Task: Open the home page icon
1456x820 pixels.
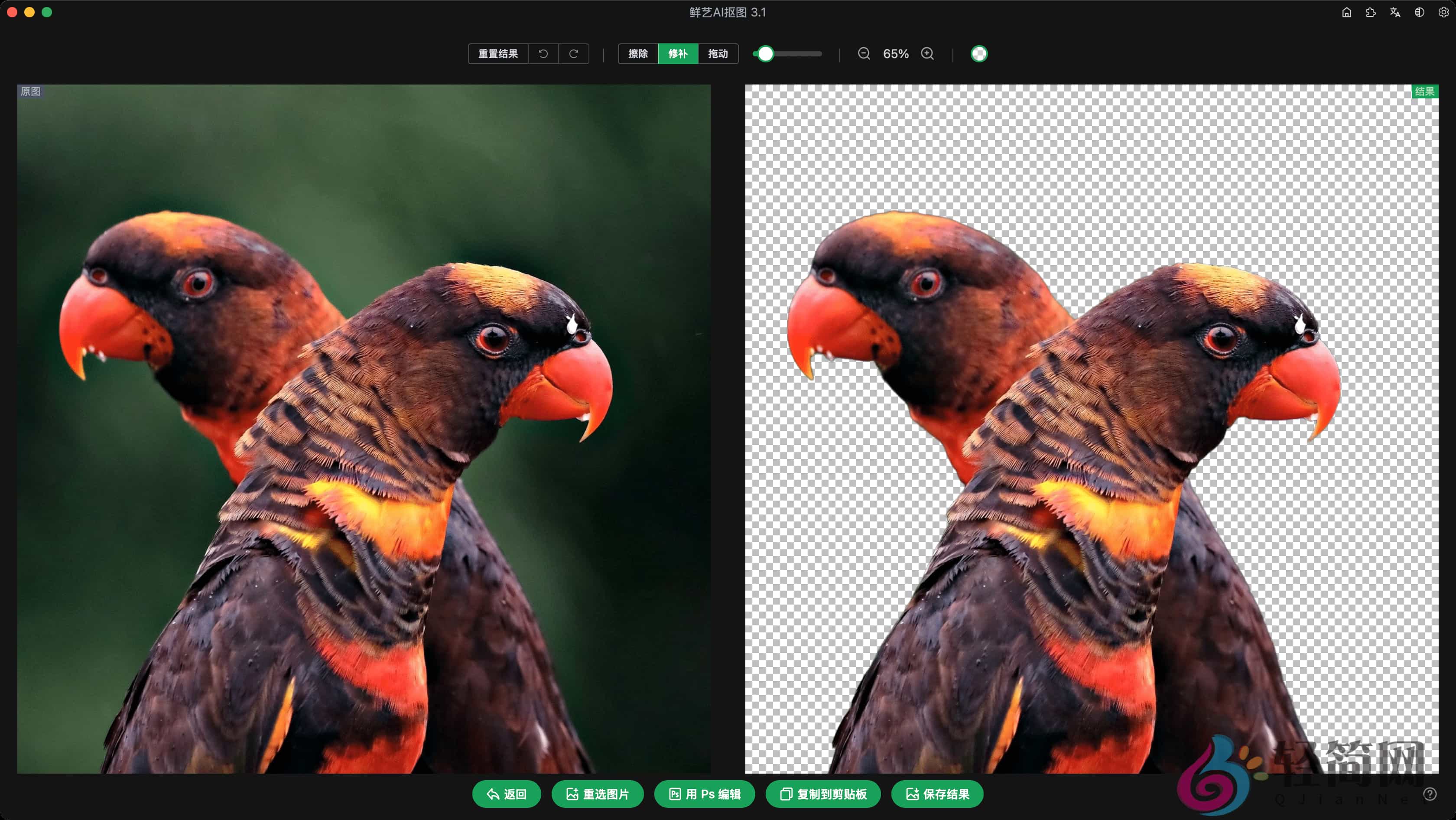Action: point(1346,13)
